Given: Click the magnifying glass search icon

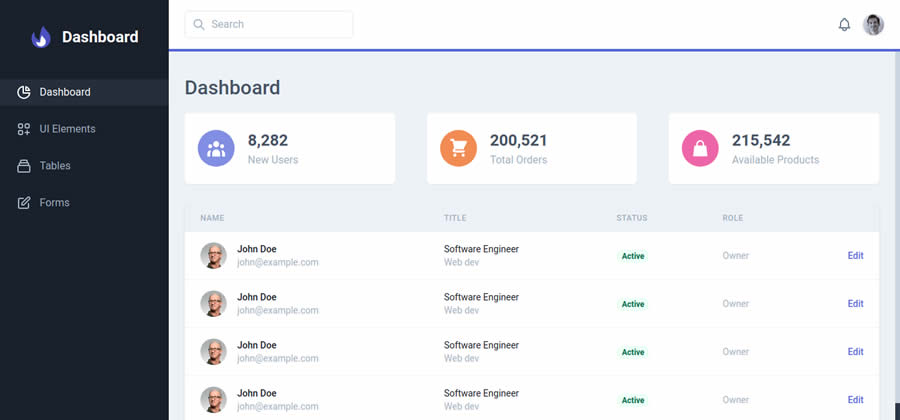Looking at the screenshot, I should click(199, 24).
